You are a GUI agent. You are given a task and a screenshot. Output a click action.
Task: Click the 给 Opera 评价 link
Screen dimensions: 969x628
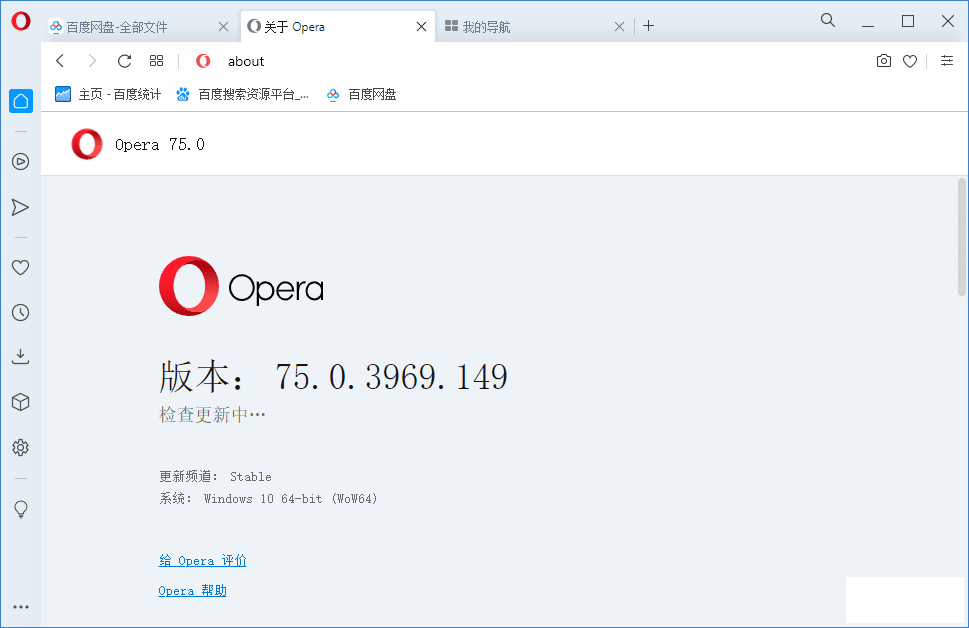[203, 561]
